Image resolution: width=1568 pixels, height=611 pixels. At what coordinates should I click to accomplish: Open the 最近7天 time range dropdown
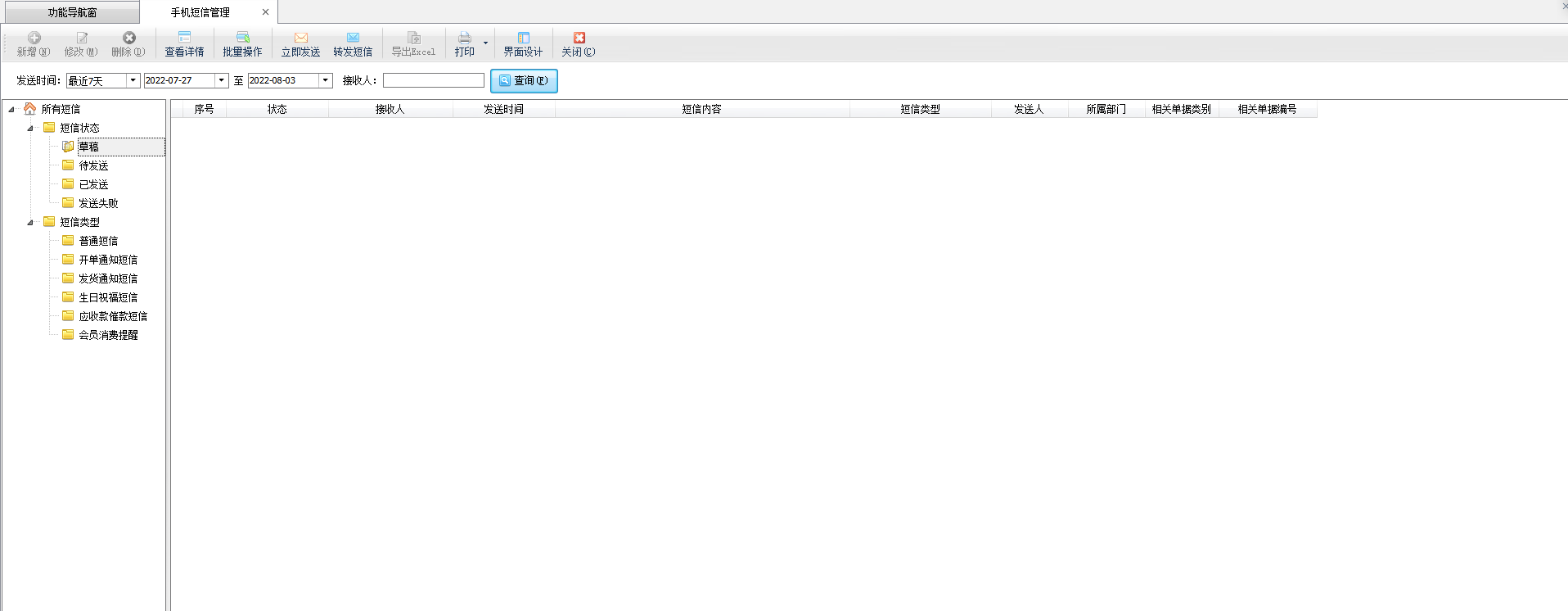tap(133, 80)
